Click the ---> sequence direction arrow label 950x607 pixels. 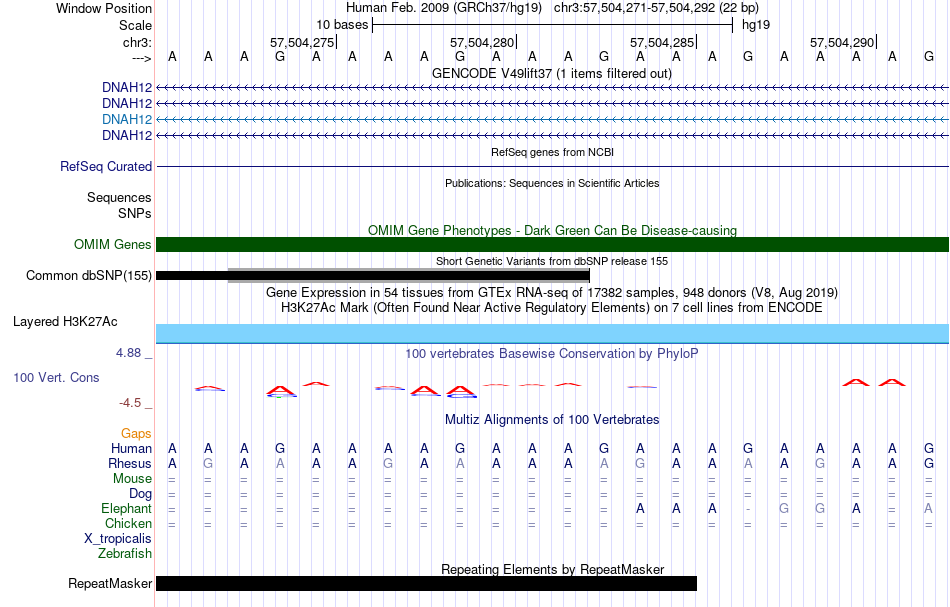click(x=142, y=58)
